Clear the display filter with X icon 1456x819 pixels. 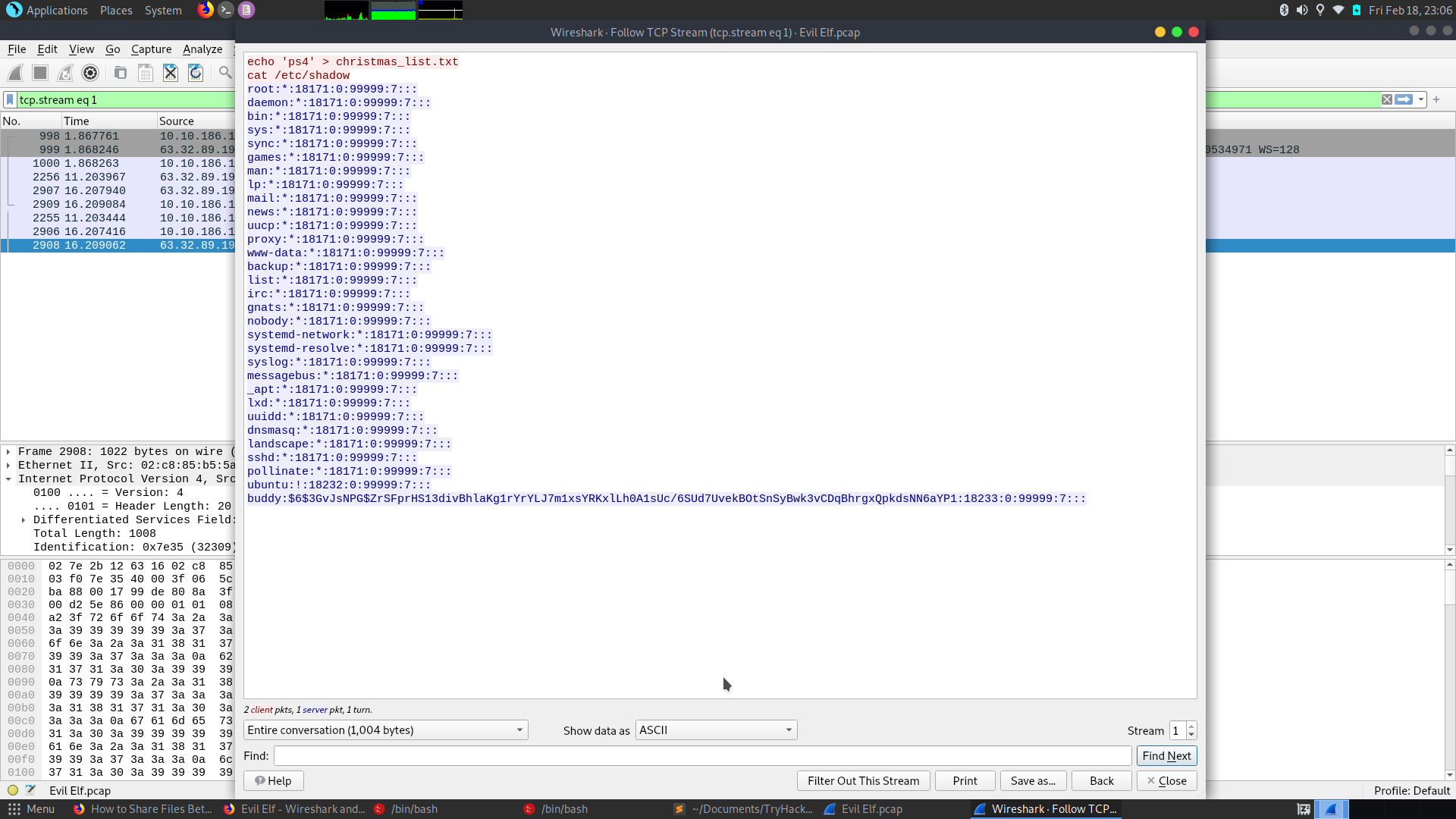click(x=1386, y=100)
